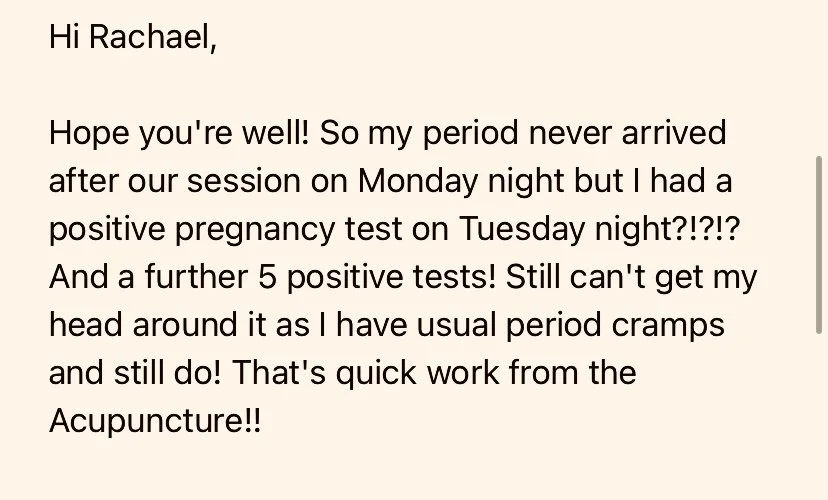
Task: Click the word "pregnancy" in the text
Action: [255, 230]
